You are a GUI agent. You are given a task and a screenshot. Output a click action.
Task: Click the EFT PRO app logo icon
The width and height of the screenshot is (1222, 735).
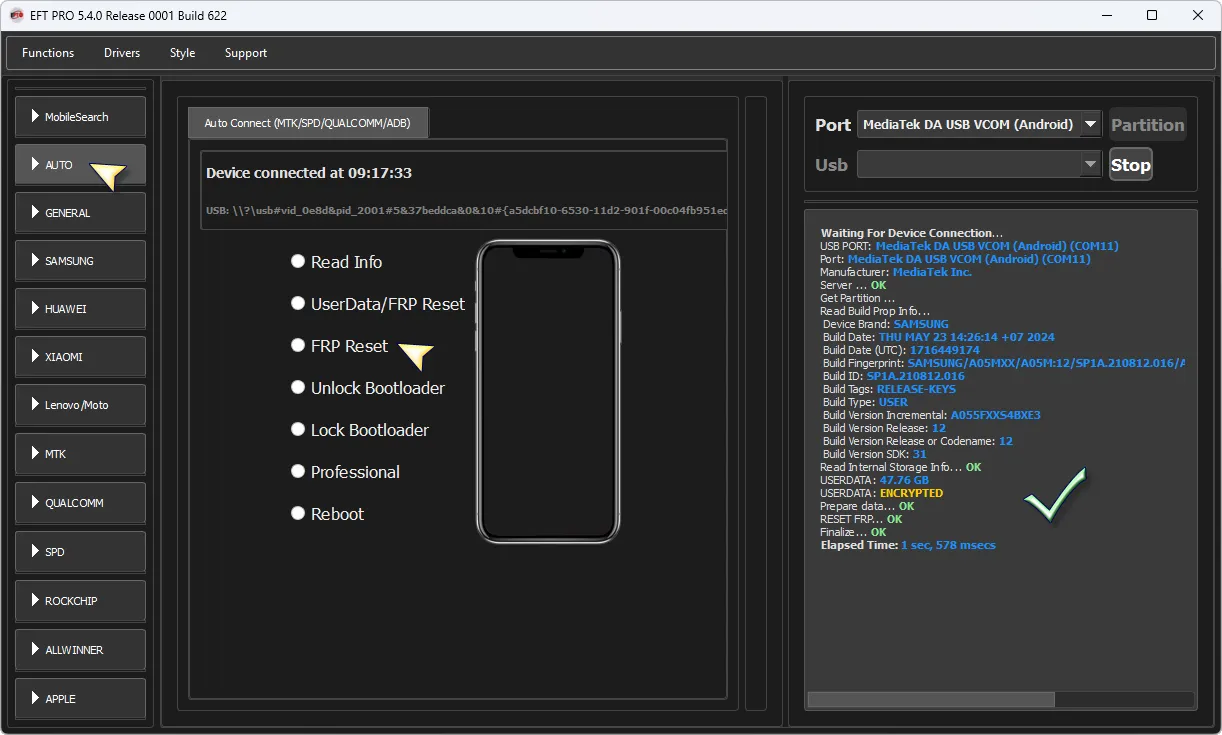(16, 15)
